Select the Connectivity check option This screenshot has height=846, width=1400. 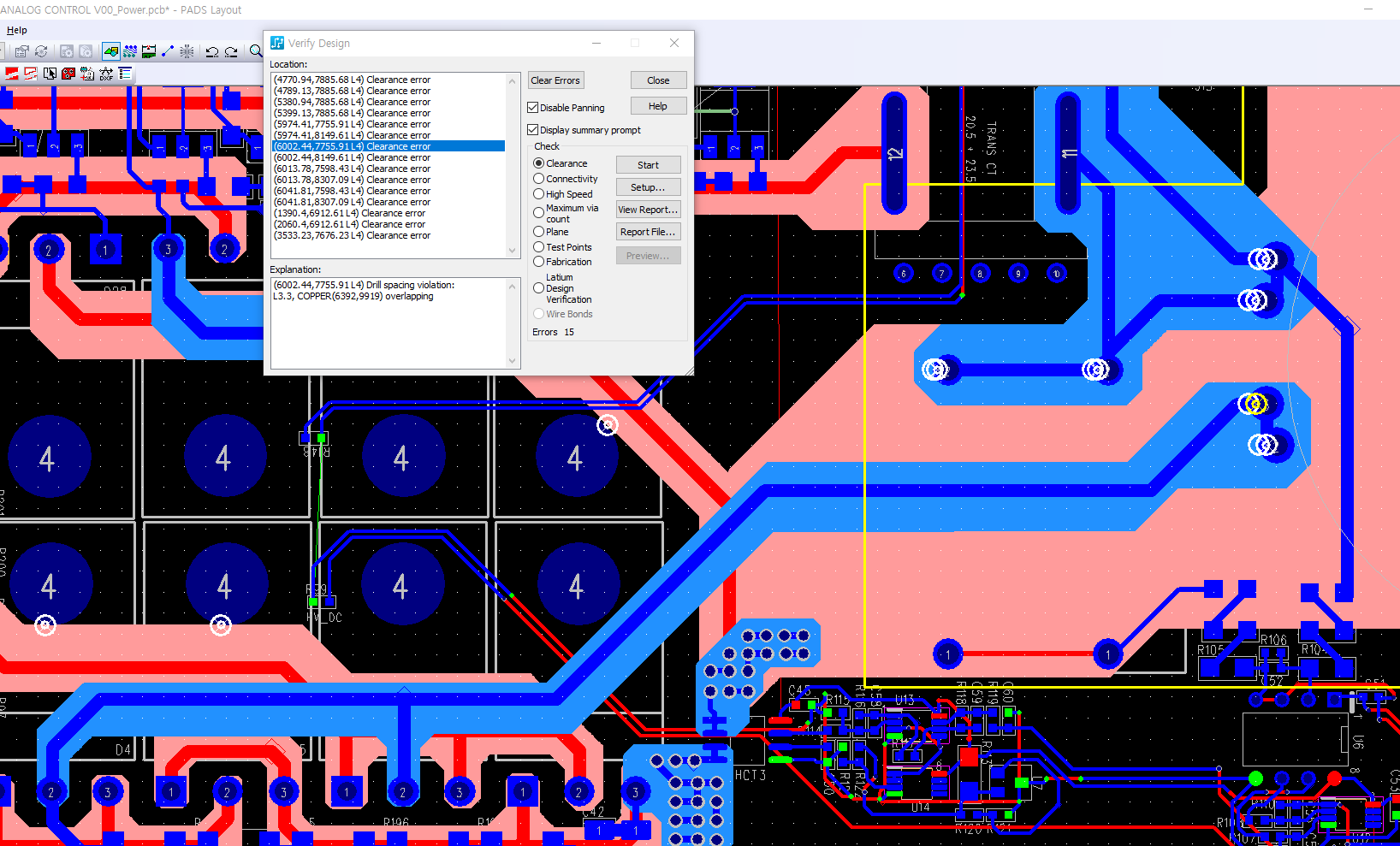539,179
